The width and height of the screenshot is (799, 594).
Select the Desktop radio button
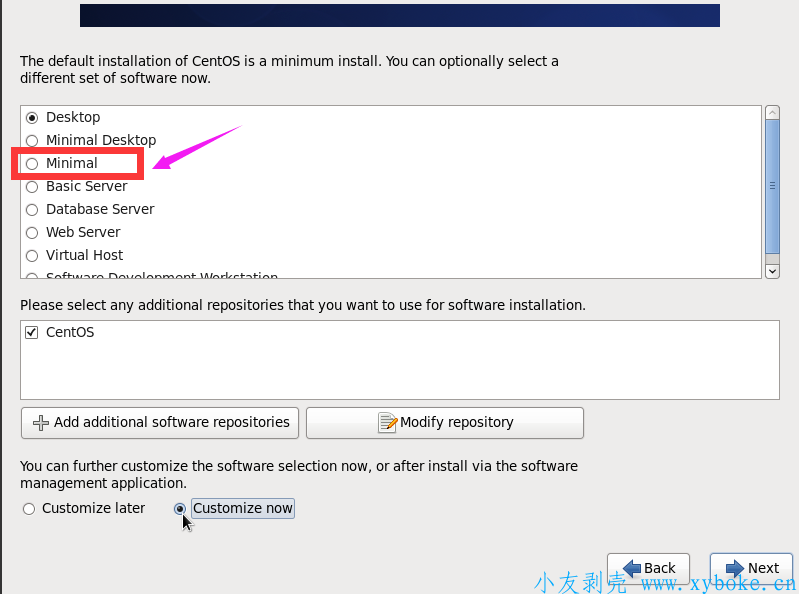point(32,117)
